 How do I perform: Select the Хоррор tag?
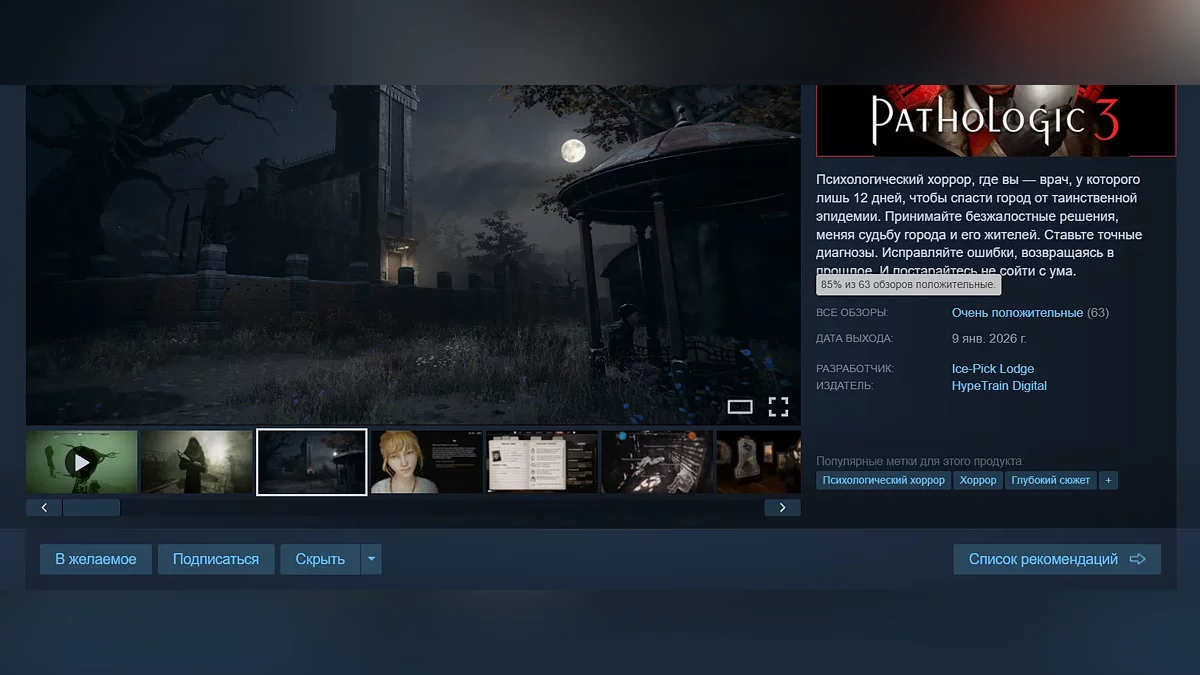pos(977,481)
